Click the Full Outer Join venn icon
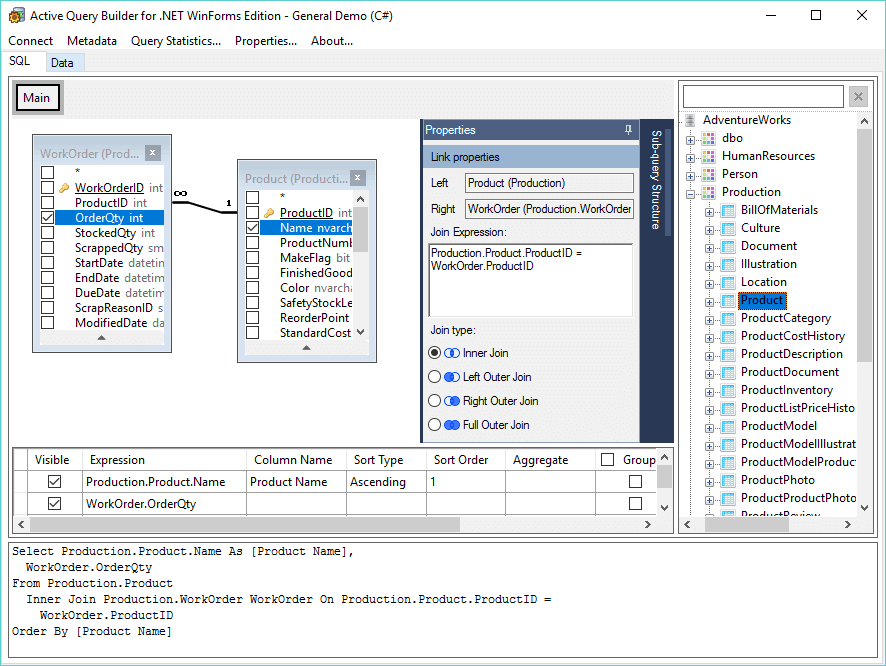The image size is (886, 666). 451,425
